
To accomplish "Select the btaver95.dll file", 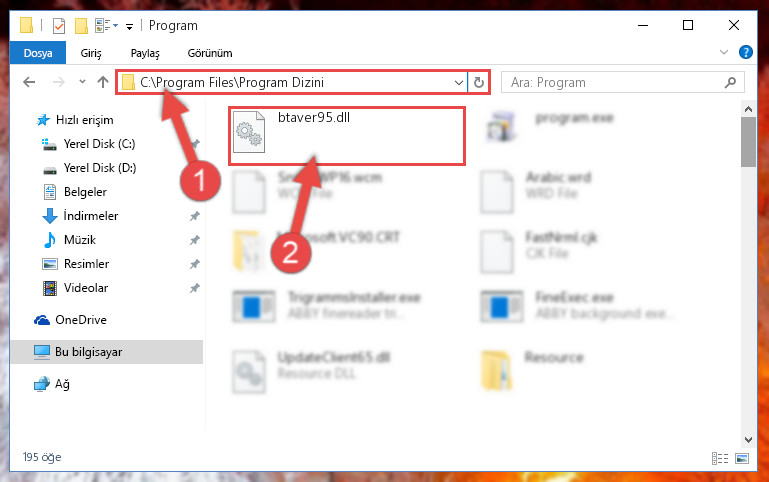I will point(346,136).
